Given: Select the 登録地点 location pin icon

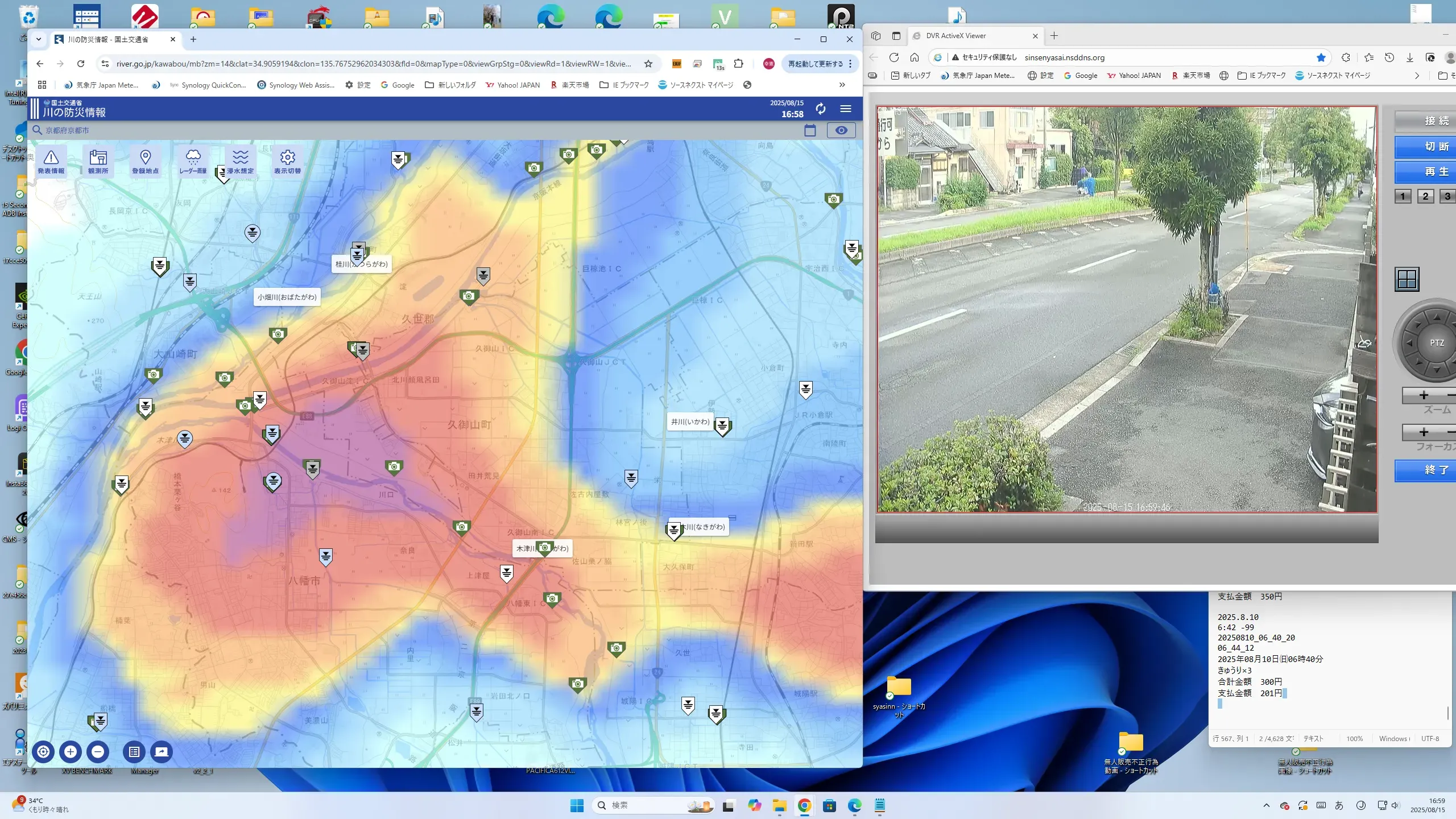Looking at the screenshot, I should [145, 162].
